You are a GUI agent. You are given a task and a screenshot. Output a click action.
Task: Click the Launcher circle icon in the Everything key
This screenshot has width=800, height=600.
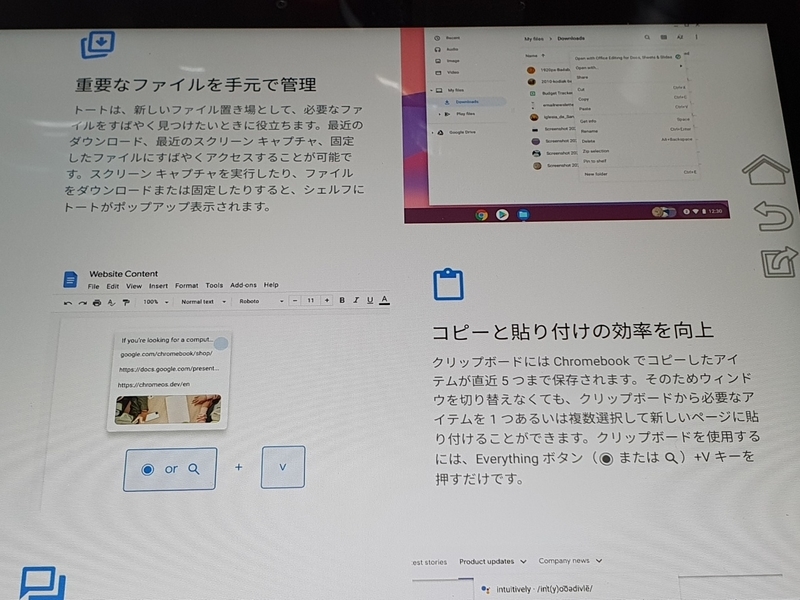click(x=147, y=469)
